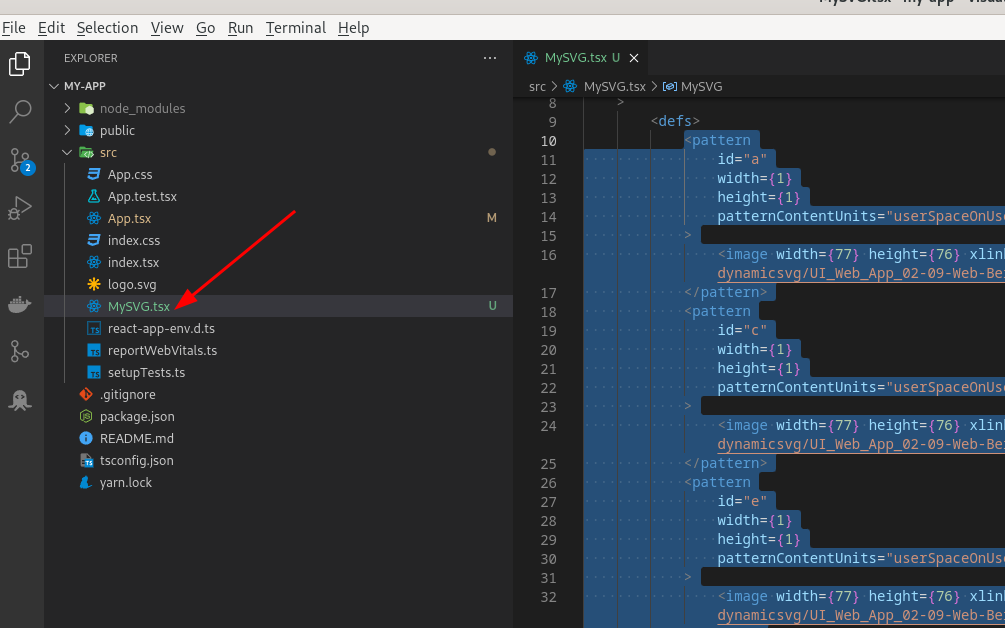1005x628 pixels.
Task: Open the Docker extension panel
Action: tap(20, 304)
